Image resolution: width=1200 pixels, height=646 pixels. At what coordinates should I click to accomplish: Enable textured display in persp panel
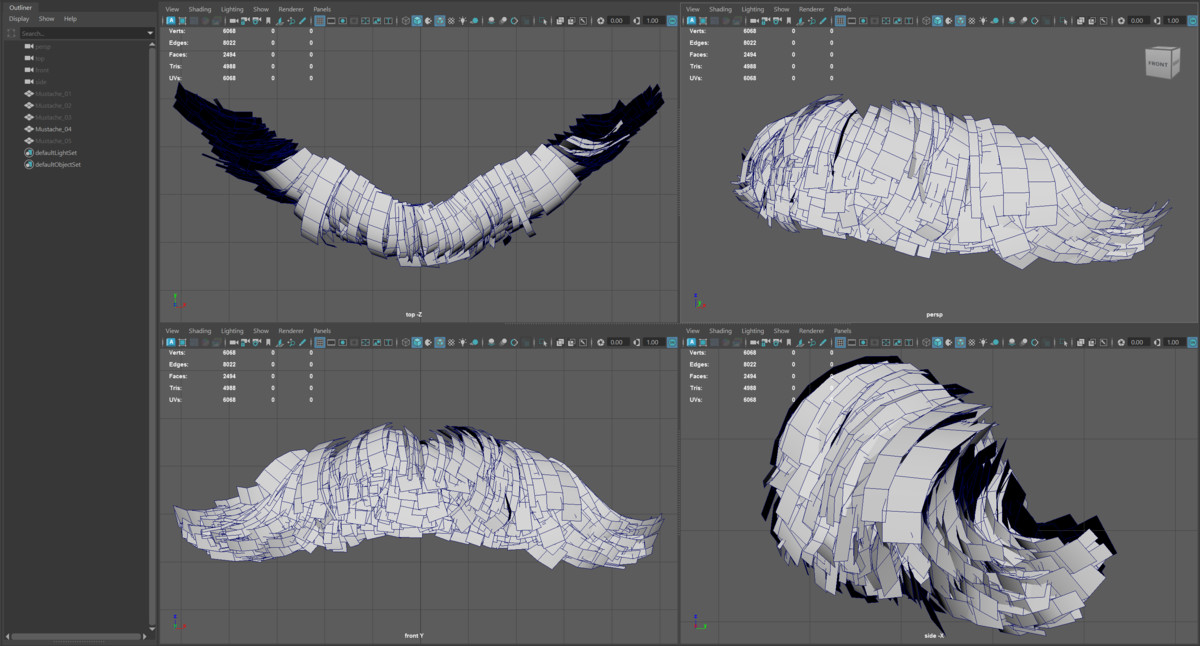pos(971,20)
